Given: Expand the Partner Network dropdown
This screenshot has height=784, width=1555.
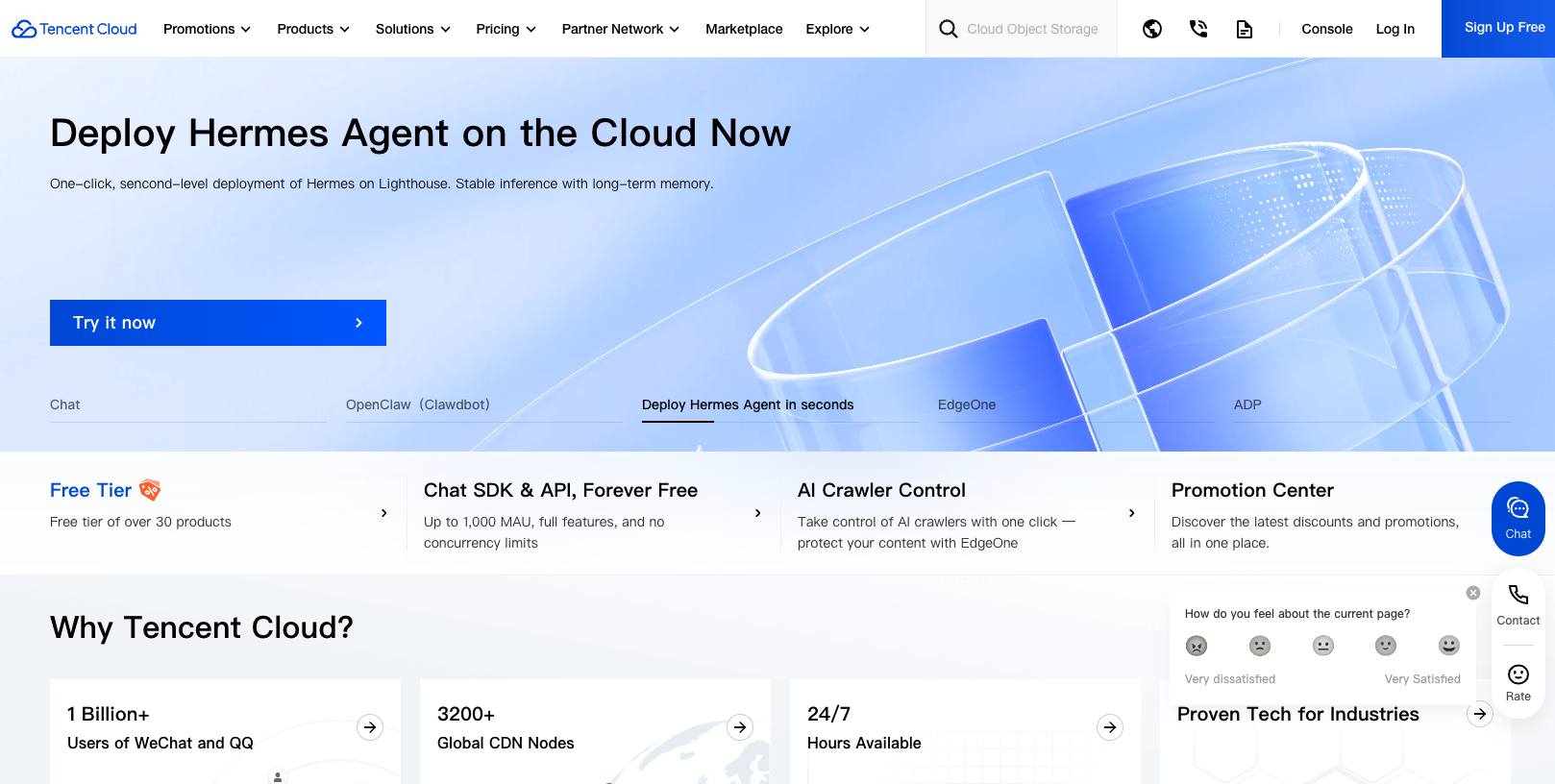Looking at the screenshot, I should coord(621,29).
